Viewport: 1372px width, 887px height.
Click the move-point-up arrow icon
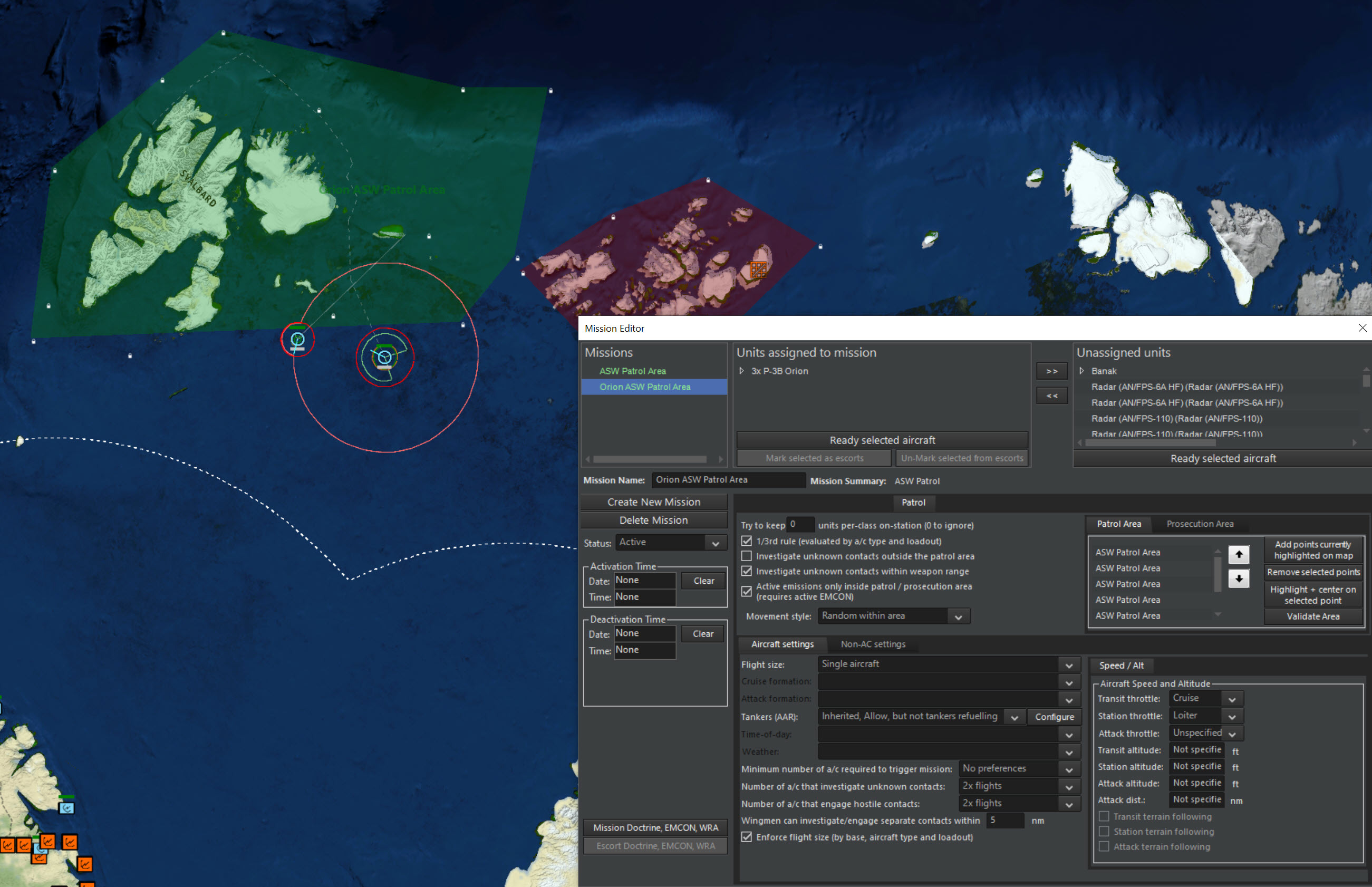1239,554
